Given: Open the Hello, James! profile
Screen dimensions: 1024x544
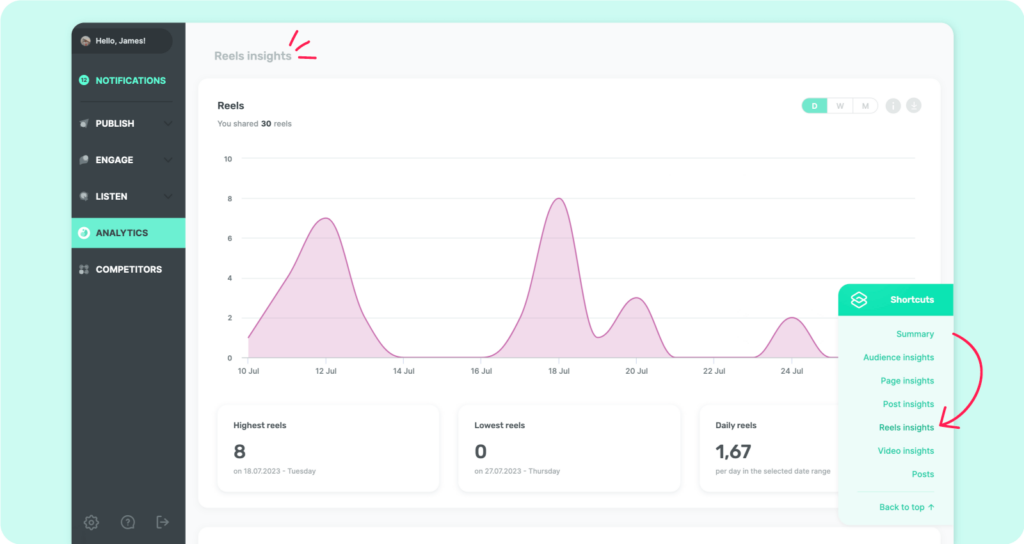Looking at the screenshot, I should pyautogui.click(x=122, y=40).
